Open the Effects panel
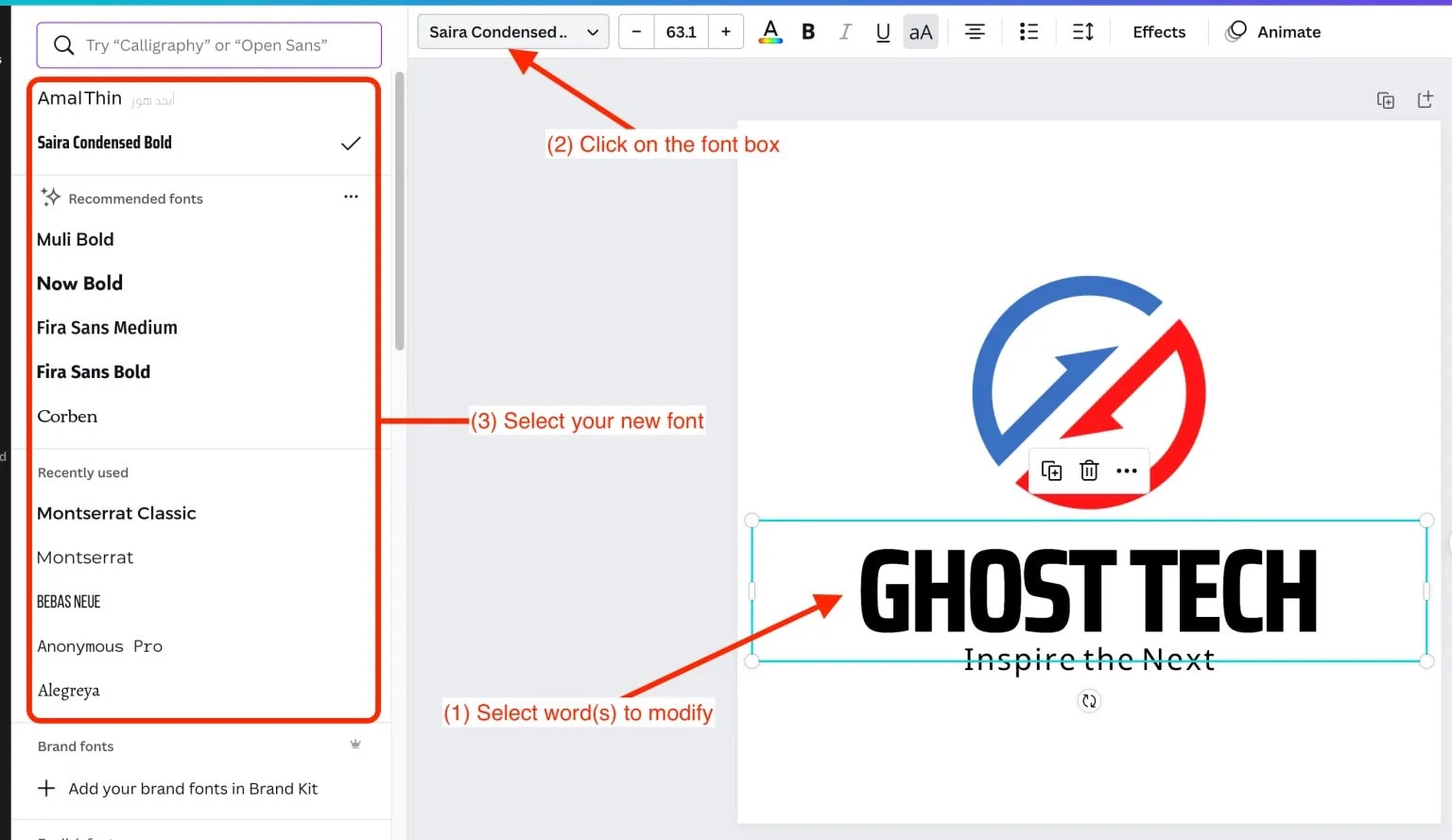The width and height of the screenshot is (1452, 840). point(1159,32)
